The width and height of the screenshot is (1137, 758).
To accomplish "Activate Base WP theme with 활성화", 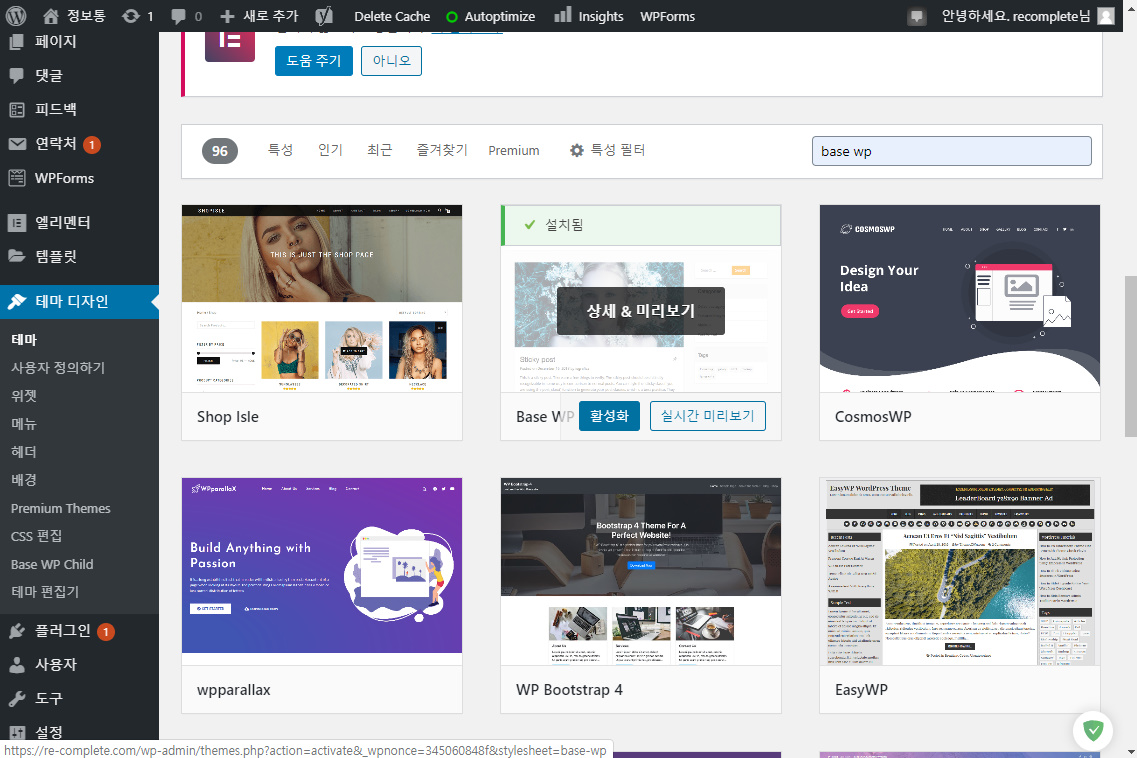I will point(609,416).
